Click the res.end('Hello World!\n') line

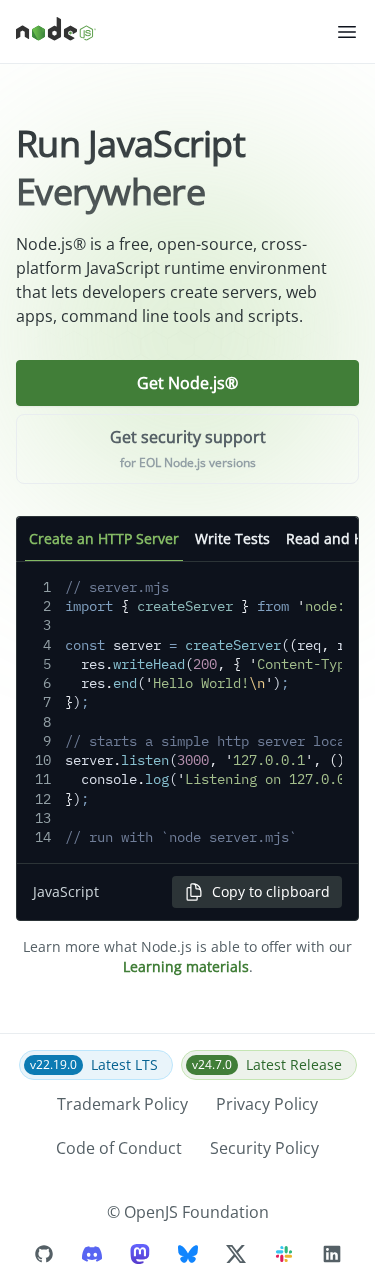coord(185,683)
